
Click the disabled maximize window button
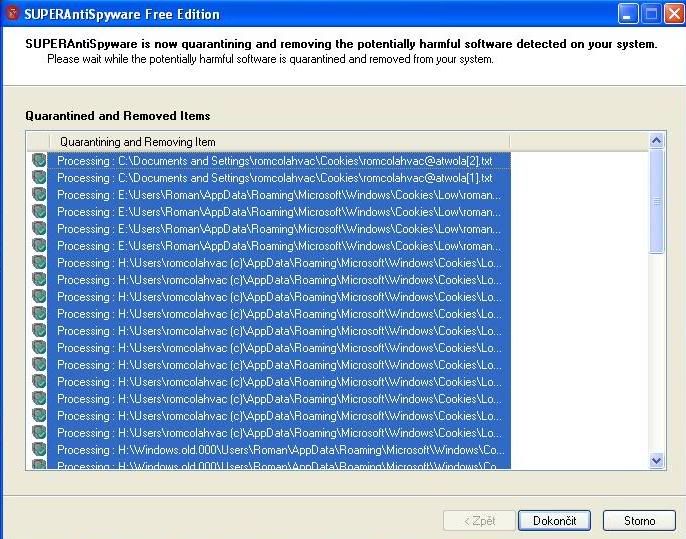[651, 14]
